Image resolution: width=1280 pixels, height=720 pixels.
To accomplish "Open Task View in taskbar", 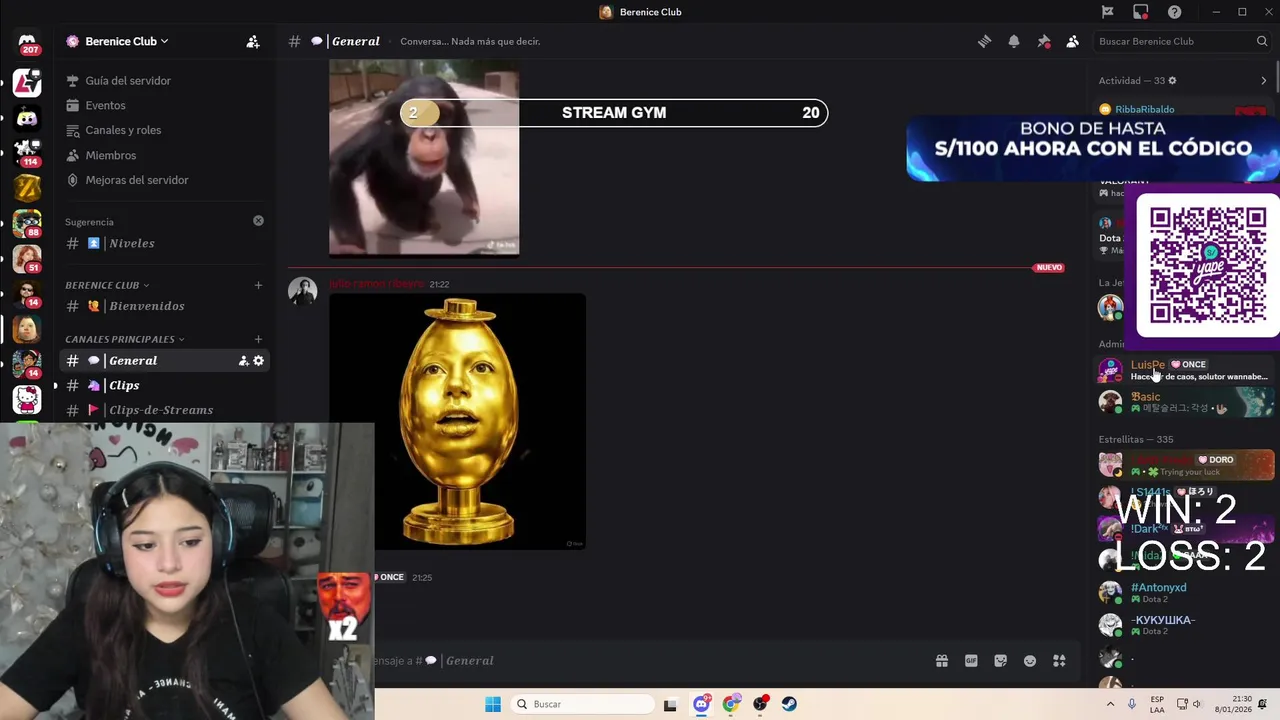I will 670,704.
